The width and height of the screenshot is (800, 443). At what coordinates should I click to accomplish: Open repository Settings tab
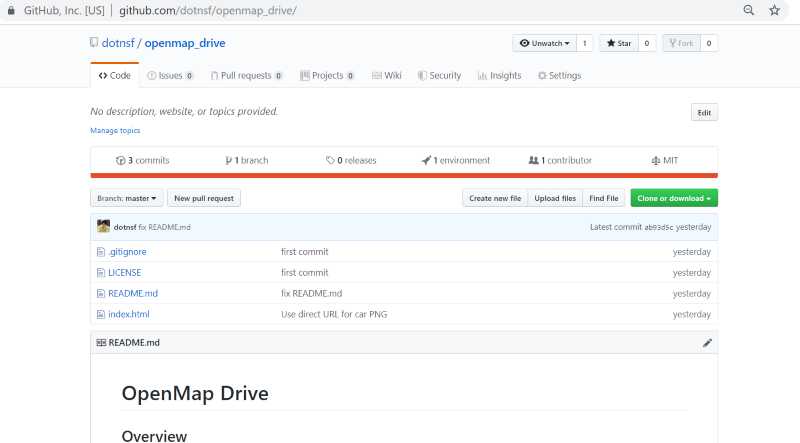coord(559,76)
